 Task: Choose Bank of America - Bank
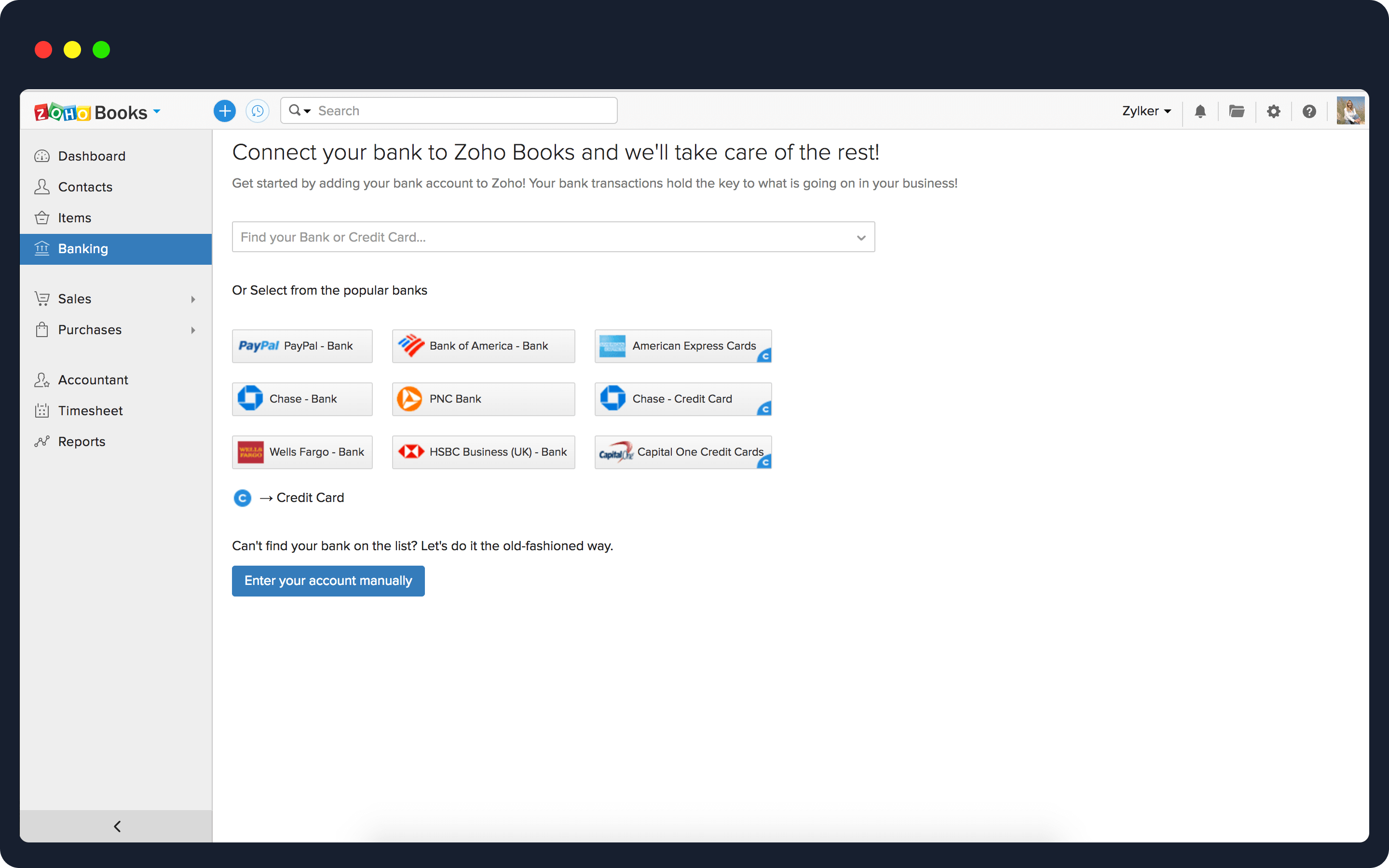point(483,346)
